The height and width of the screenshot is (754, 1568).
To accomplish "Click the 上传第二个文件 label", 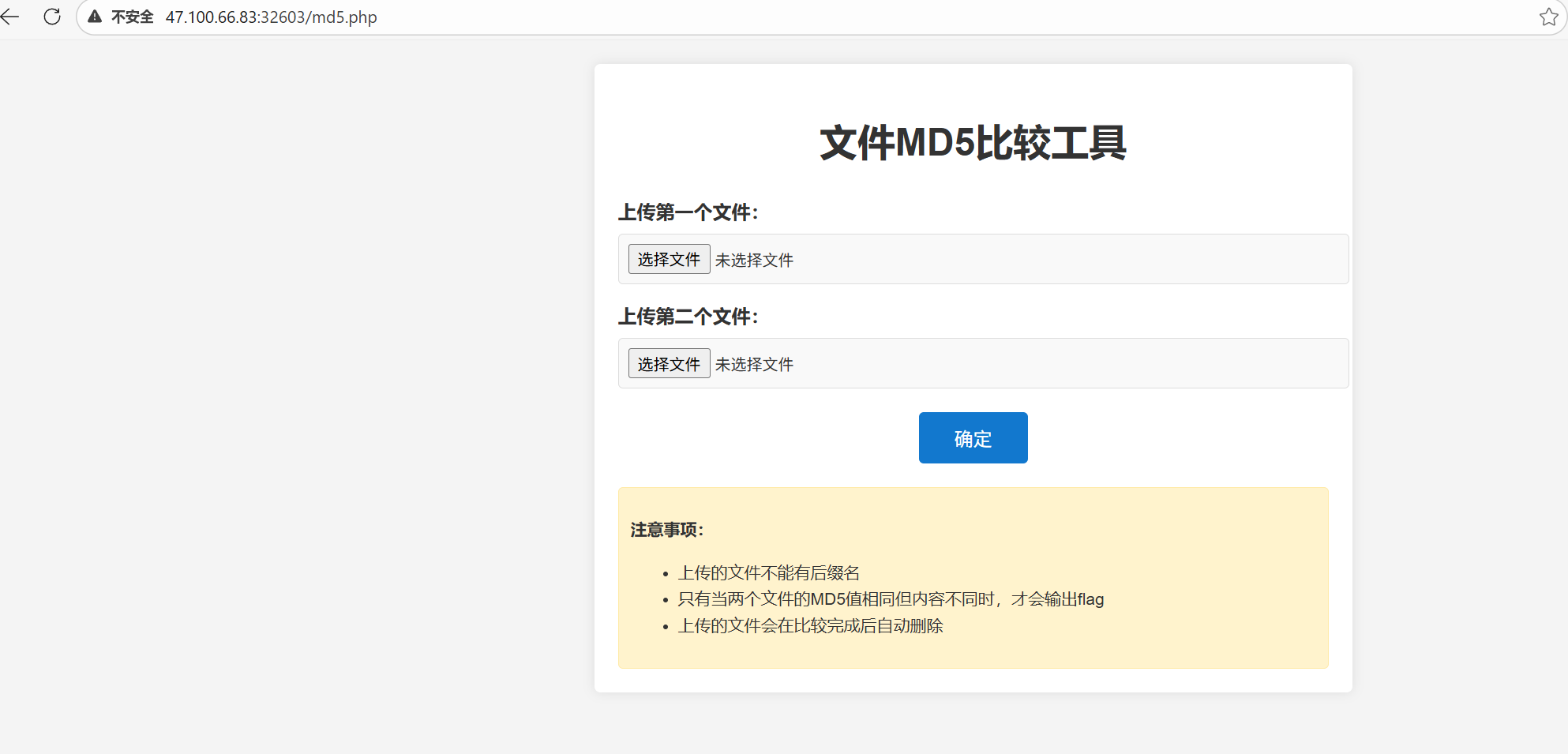I will click(x=688, y=317).
